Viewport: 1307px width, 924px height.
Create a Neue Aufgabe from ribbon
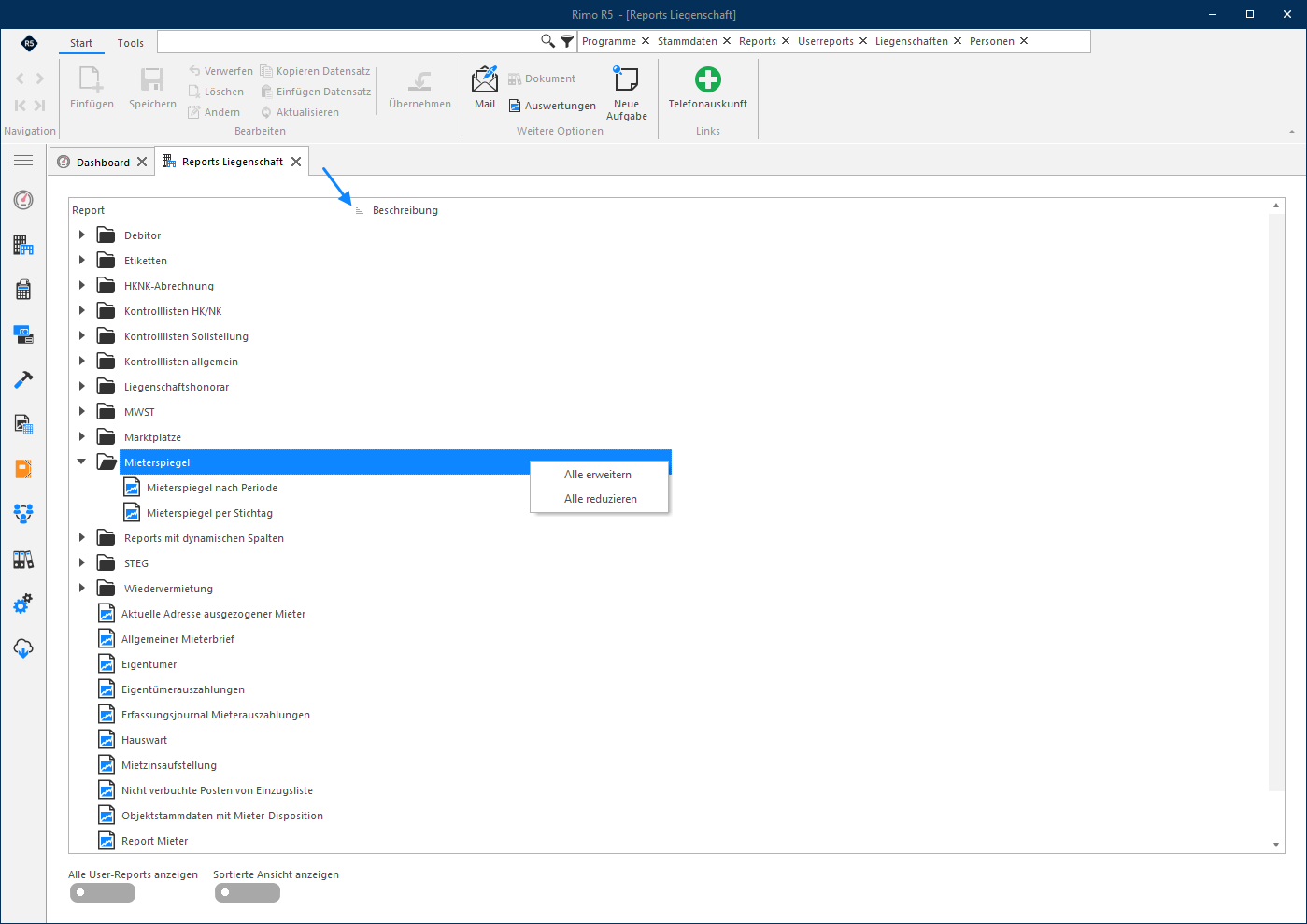click(626, 92)
